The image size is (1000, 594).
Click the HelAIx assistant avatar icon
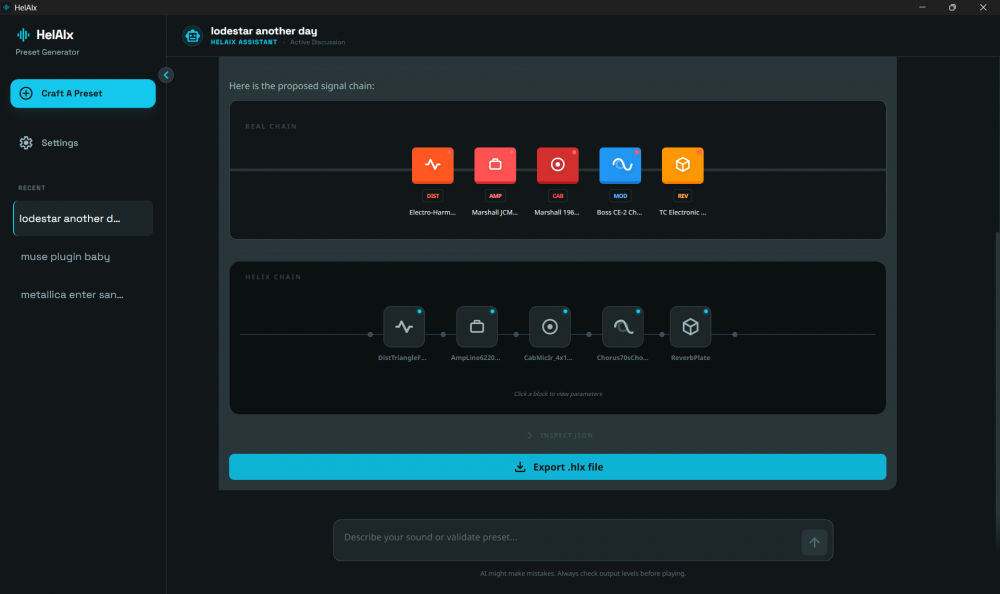click(192, 35)
